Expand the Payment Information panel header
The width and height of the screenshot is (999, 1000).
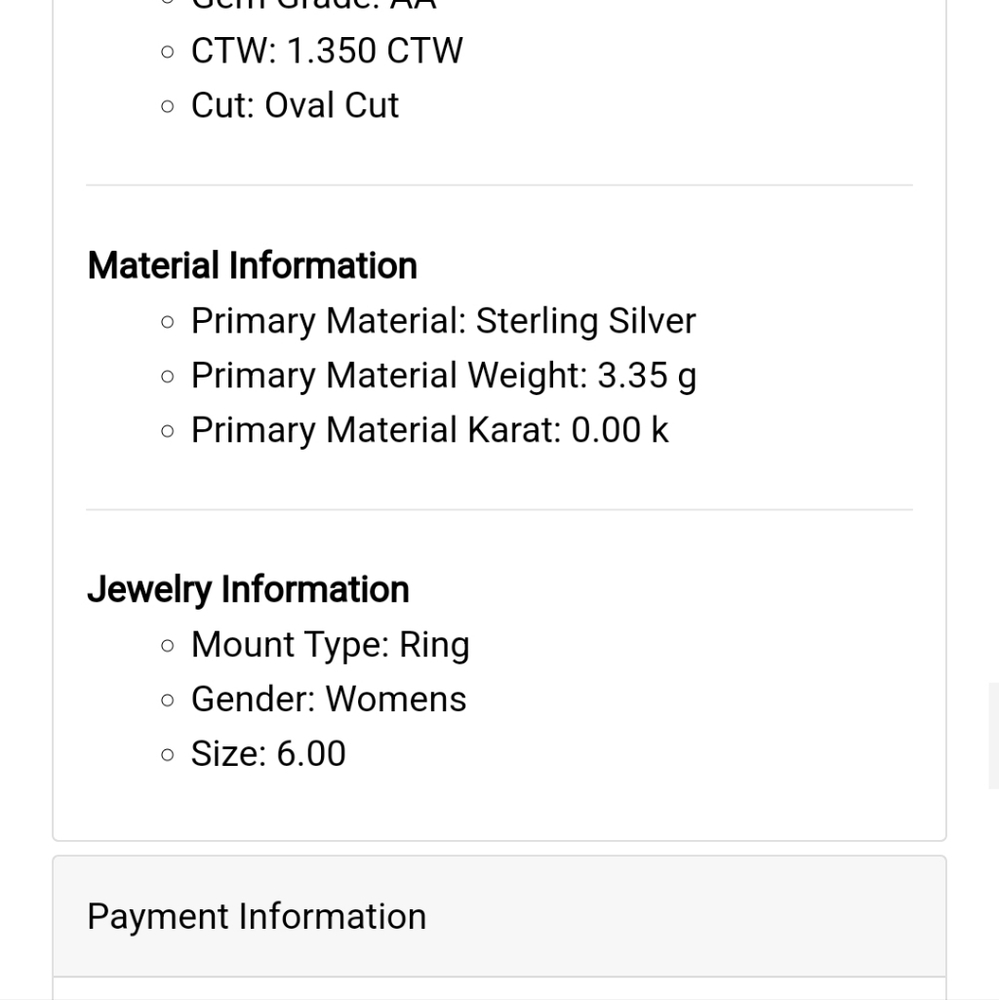point(257,916)
